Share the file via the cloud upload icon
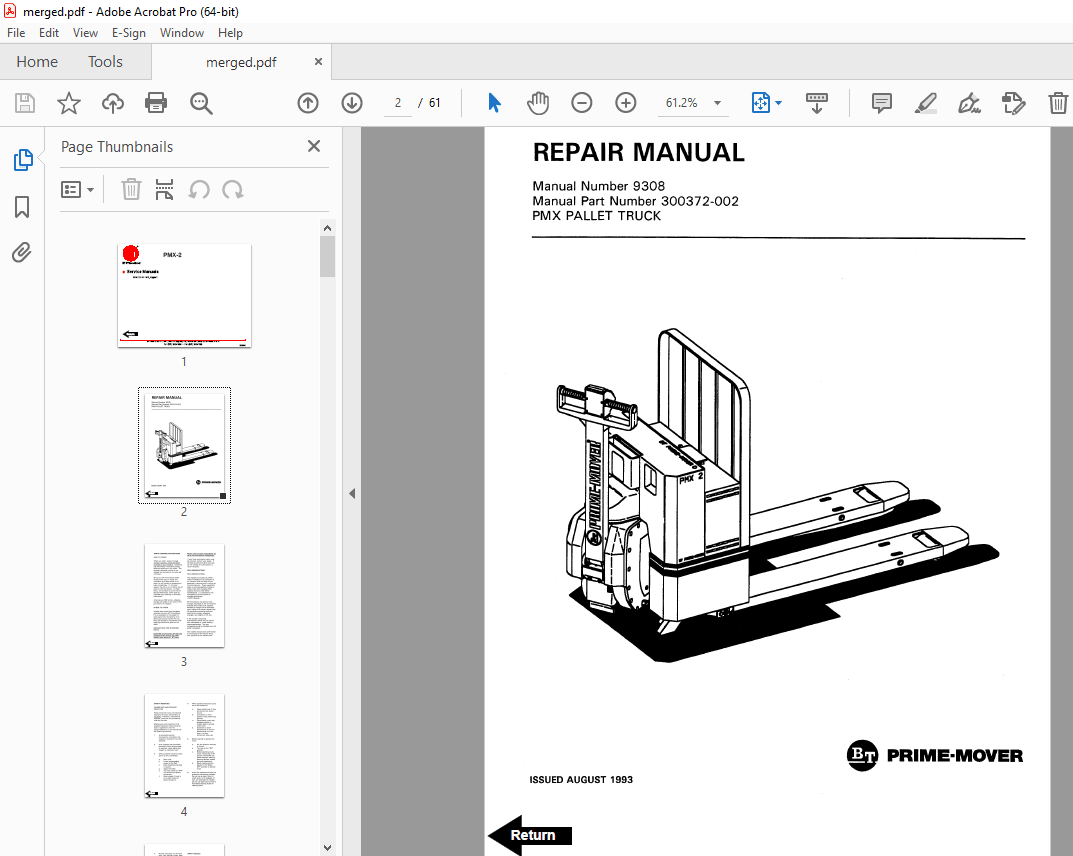1073x856 pixels. click(x=112, y=102)
